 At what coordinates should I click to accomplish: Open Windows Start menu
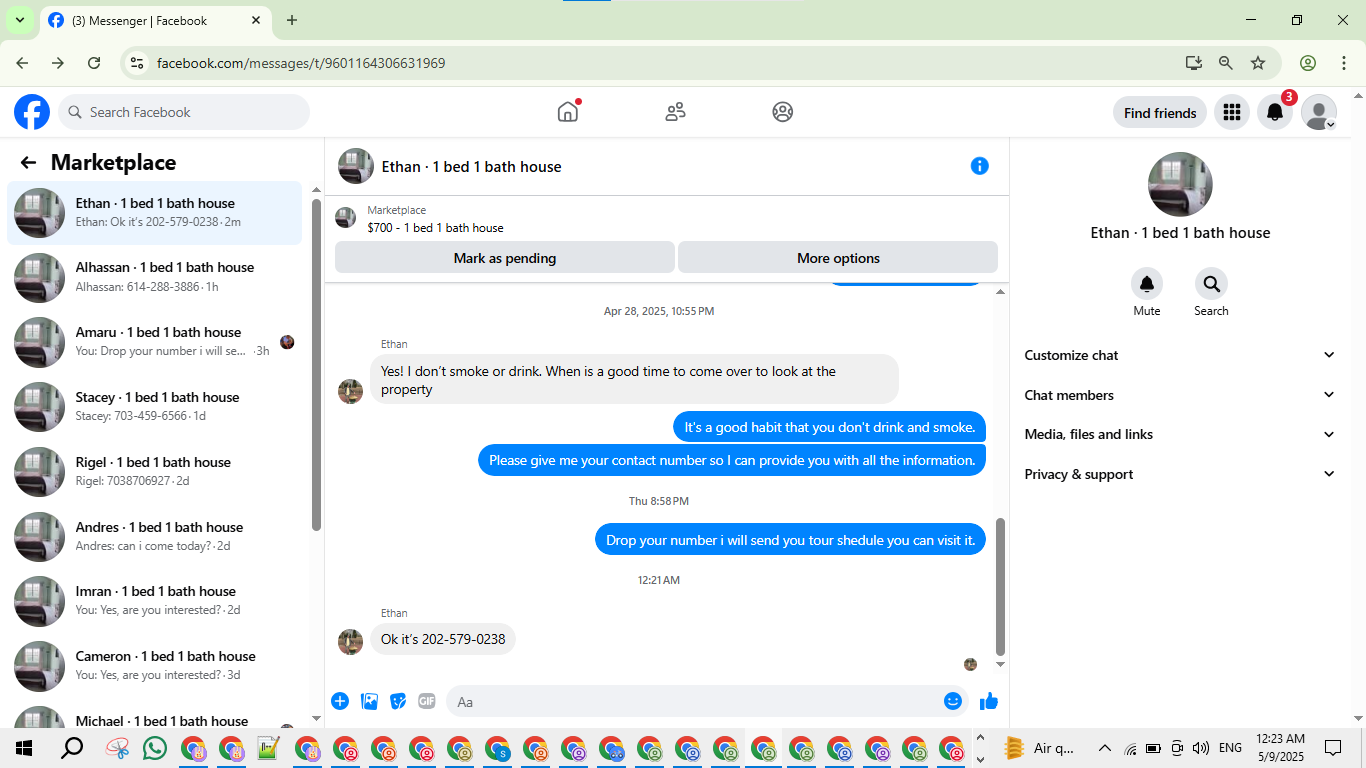pos(24,748)
